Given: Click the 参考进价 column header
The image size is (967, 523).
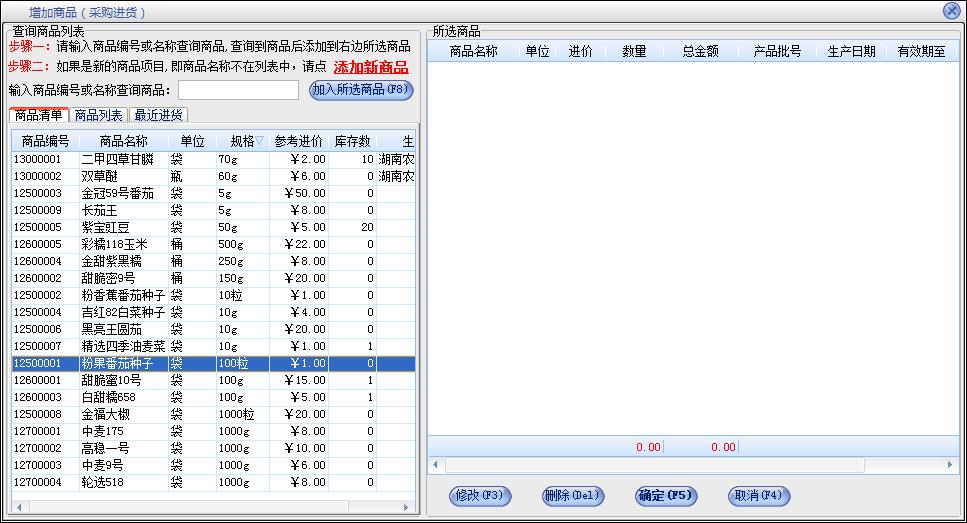Looking at the screenshot, I should click(299, 141).
